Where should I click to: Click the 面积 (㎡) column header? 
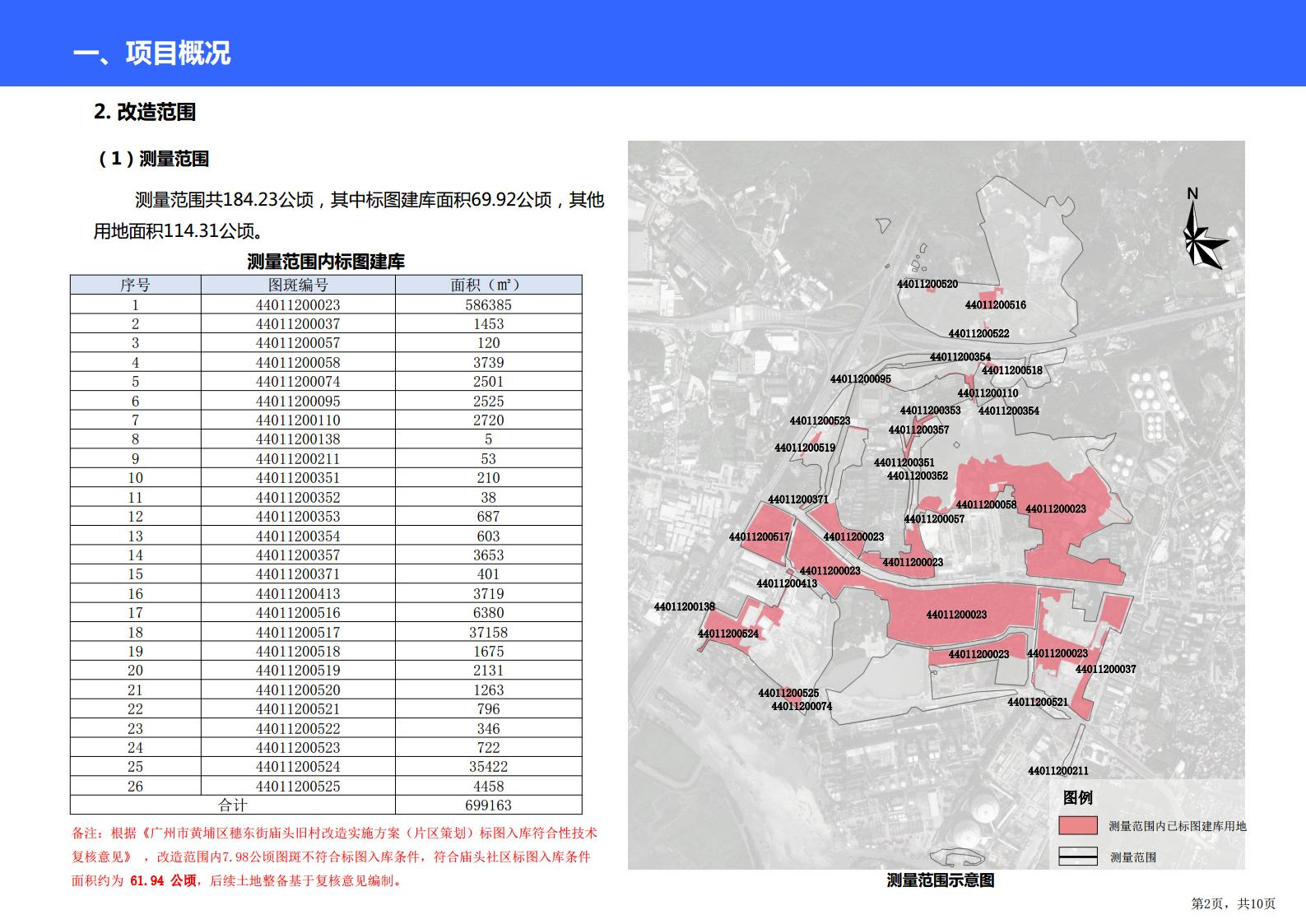488,285
